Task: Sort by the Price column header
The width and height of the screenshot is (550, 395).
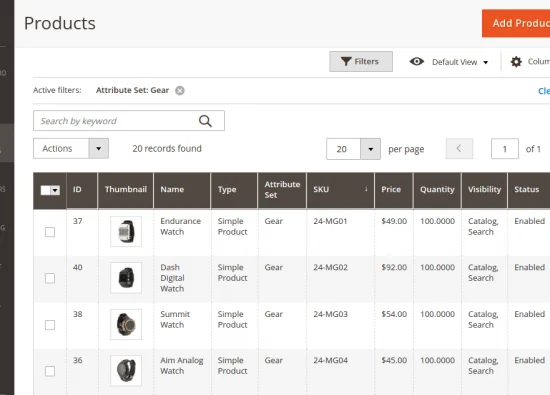Action: click(x=394, y=190)
